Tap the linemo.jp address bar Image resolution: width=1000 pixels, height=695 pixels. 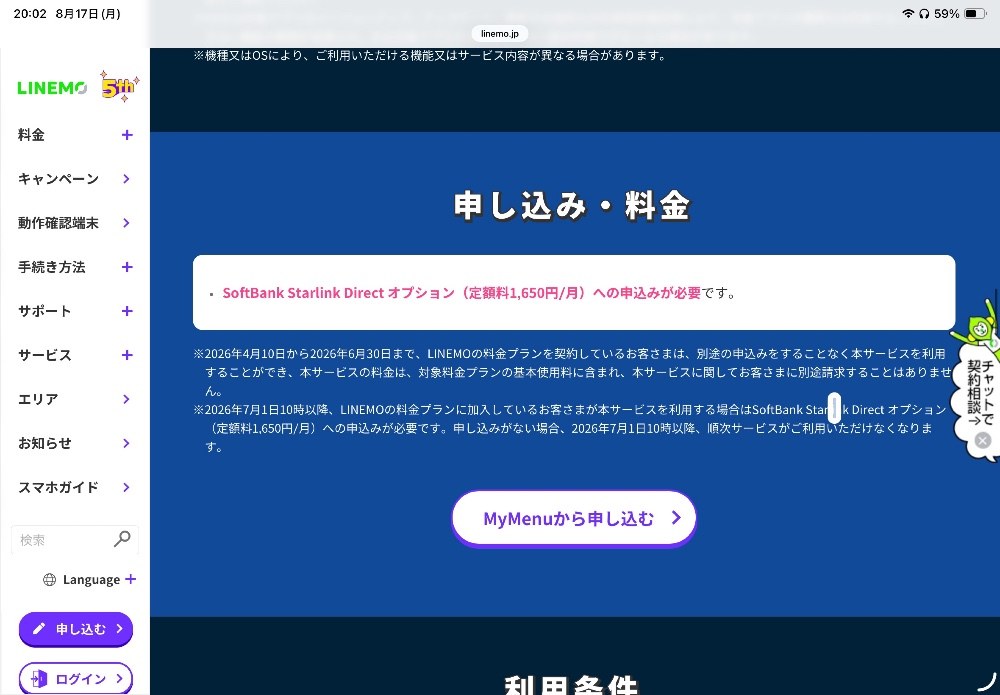(500, 33)
